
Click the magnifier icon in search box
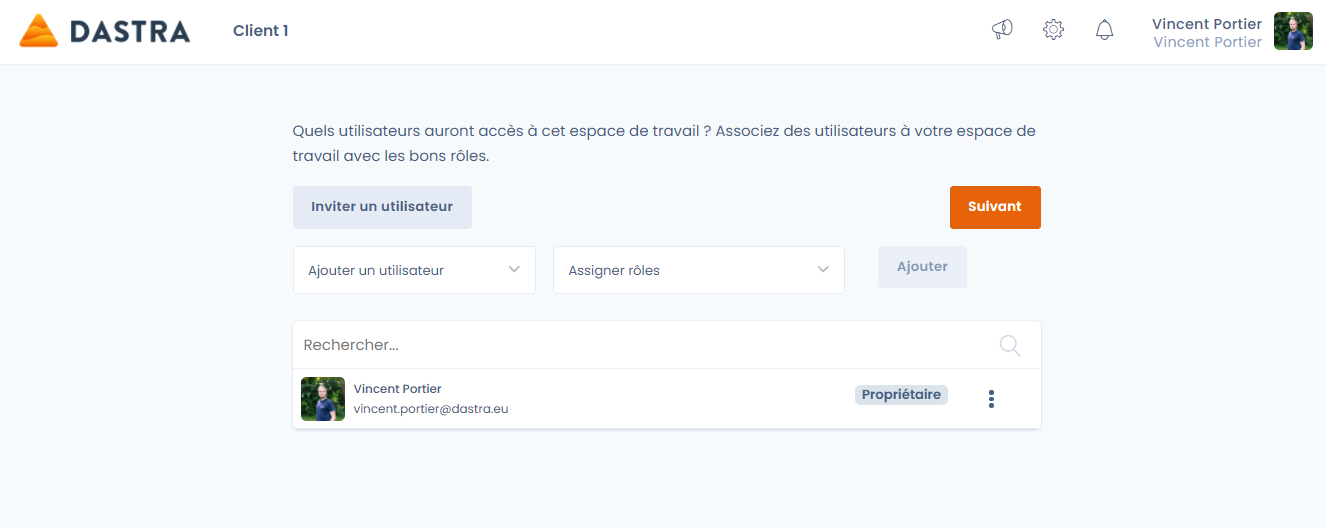(x=1010, y=345)
